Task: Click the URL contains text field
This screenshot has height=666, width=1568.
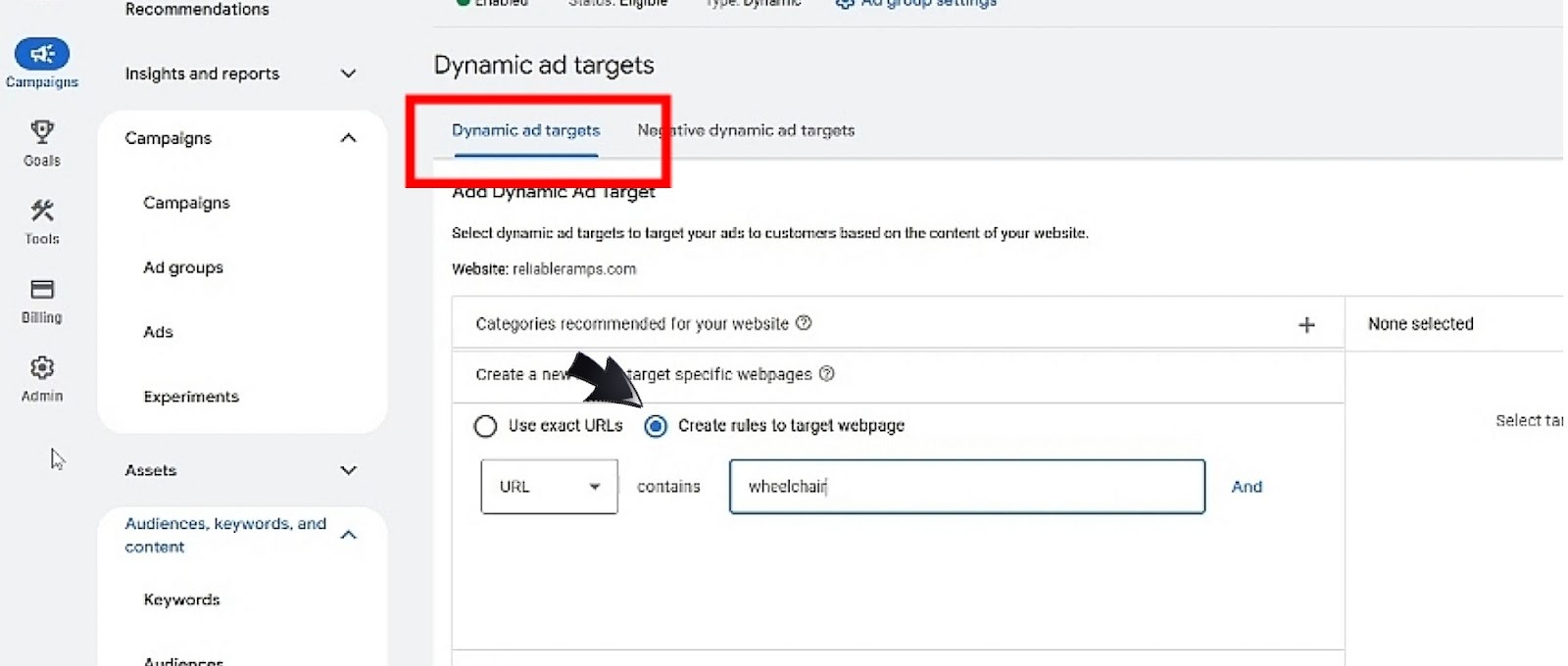Action: pos(966,487)
